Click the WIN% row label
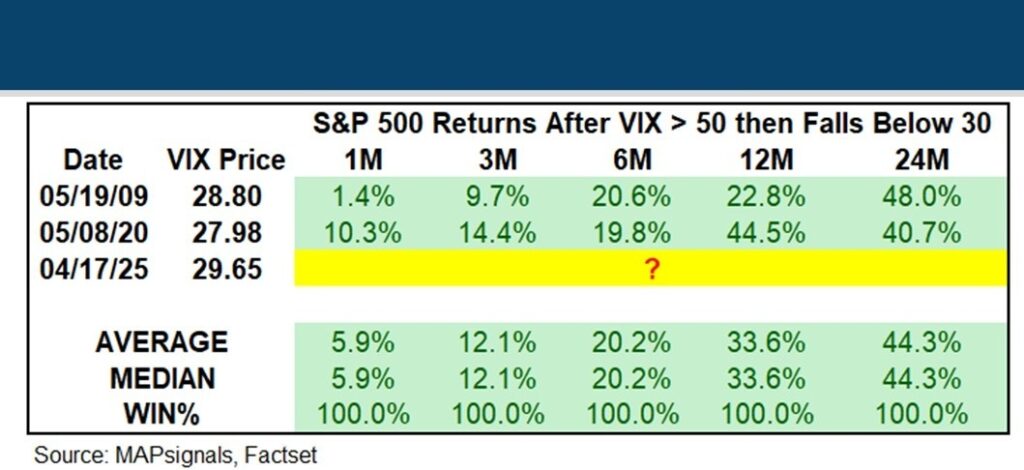Viewport: 1024px width, 470px height. (161, 412)
